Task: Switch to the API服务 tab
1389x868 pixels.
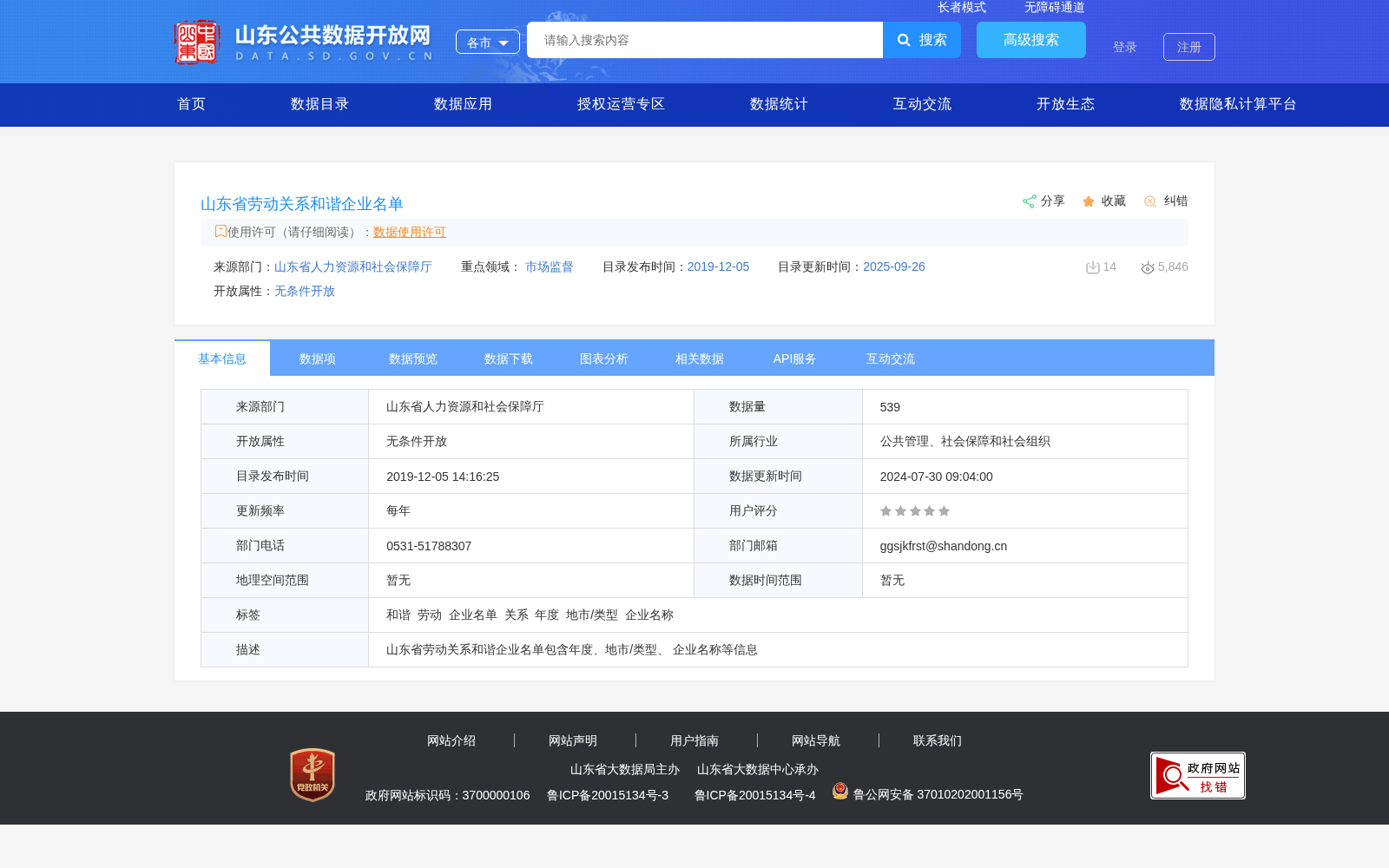Action: (x=795, y=358)
